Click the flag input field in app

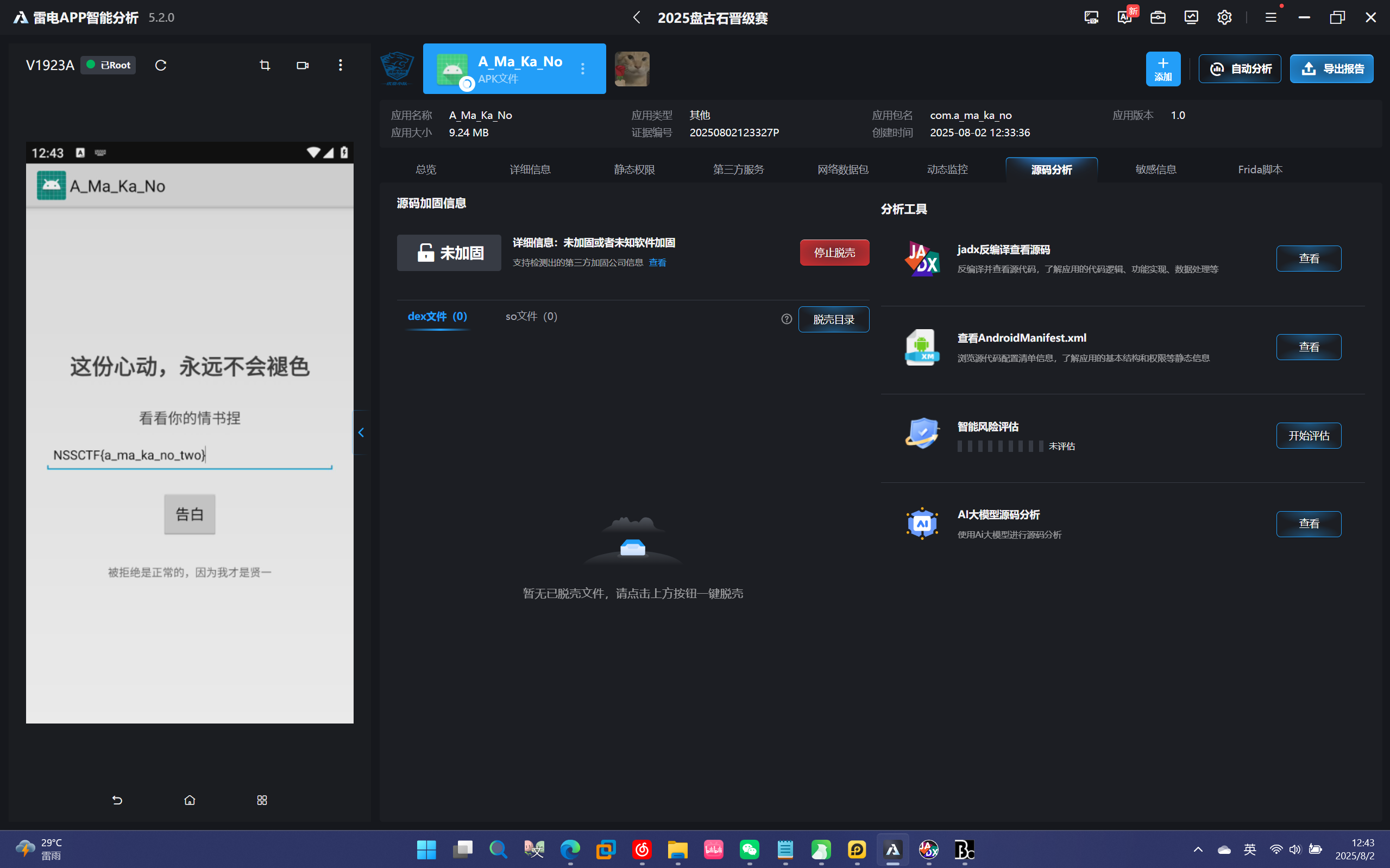pyautogui.click(x=190, y=455)
